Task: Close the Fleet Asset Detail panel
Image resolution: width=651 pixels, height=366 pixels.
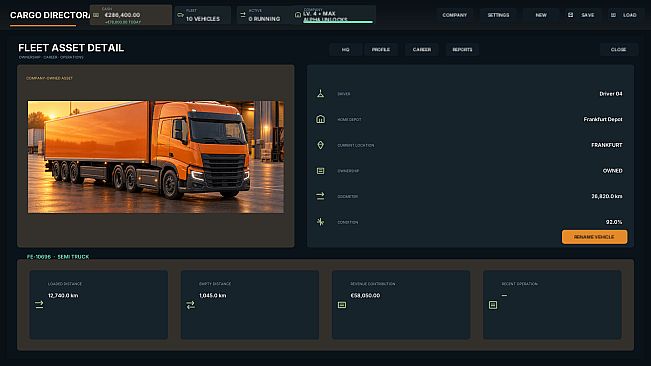Action: tap(619, 50)
